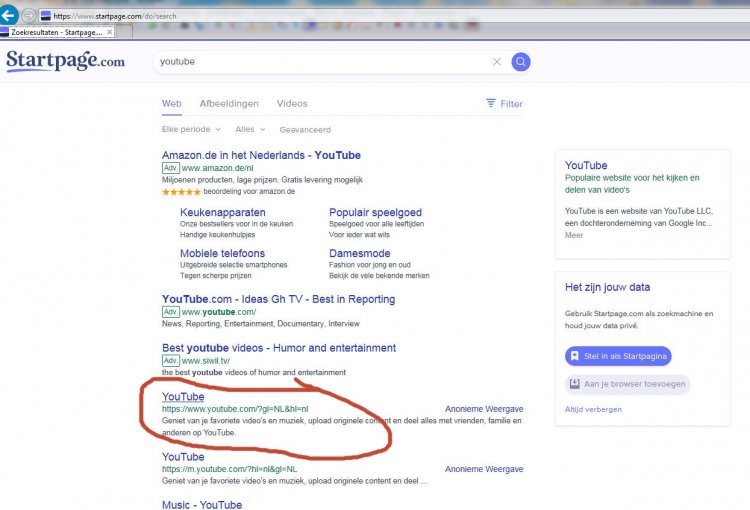Expand the 'Elke periode' time dropdown
750x510 pixels.
point(192,130)
